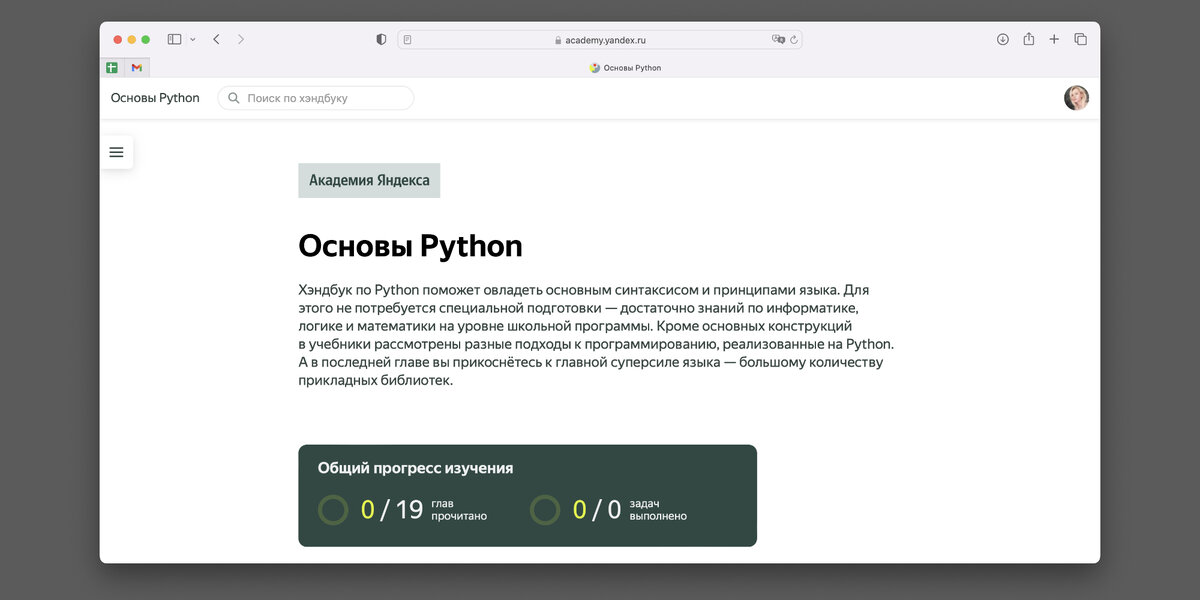Click the 0 / 0 task counter

click(597, 510)
